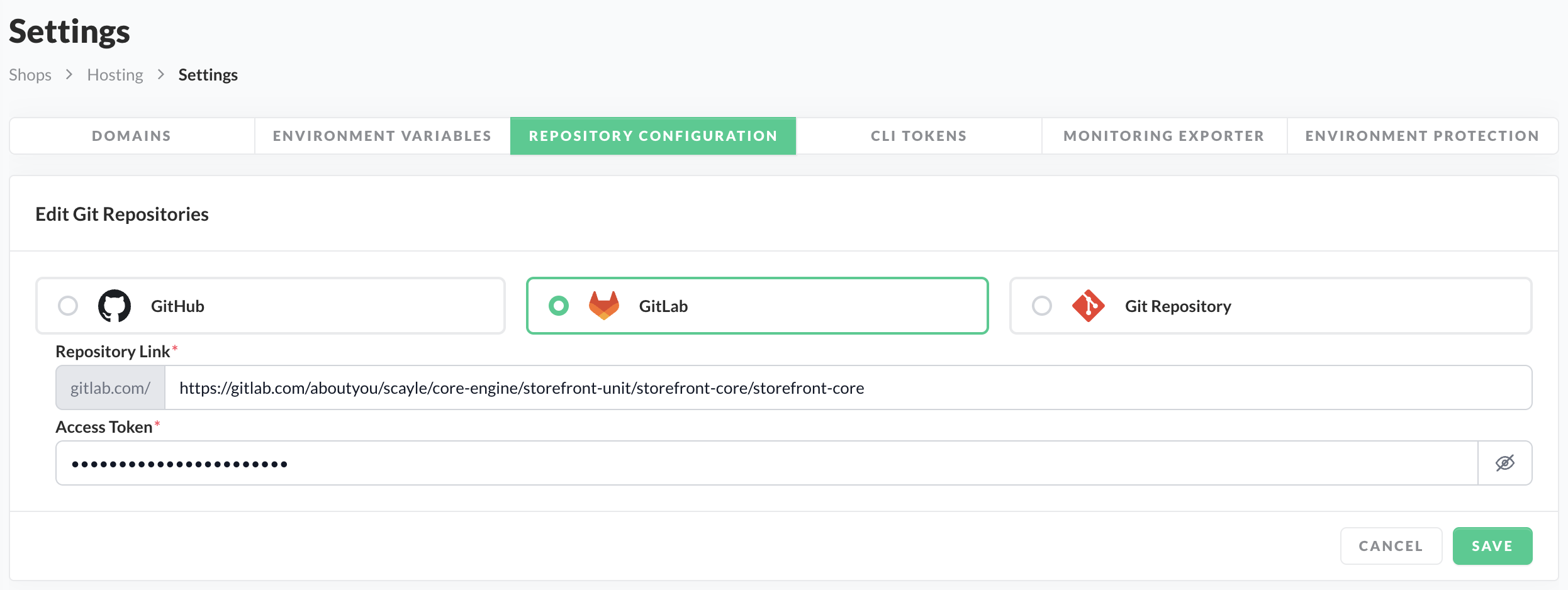Click the red Git Repository logo icon

(x=1088, y=306)
